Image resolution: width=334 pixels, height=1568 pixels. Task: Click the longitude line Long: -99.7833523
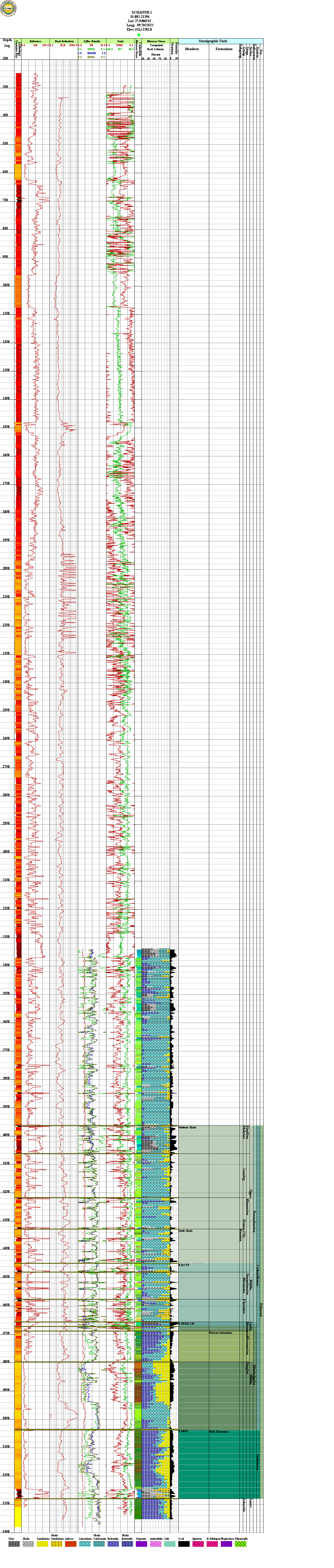(x=139, y=25)
